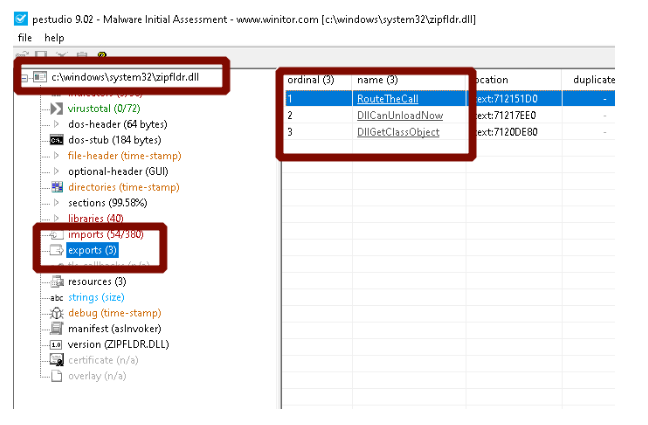
Task: Open the DllGetClassObject export link
Action: pyautogui.click(x=398, y=132)
